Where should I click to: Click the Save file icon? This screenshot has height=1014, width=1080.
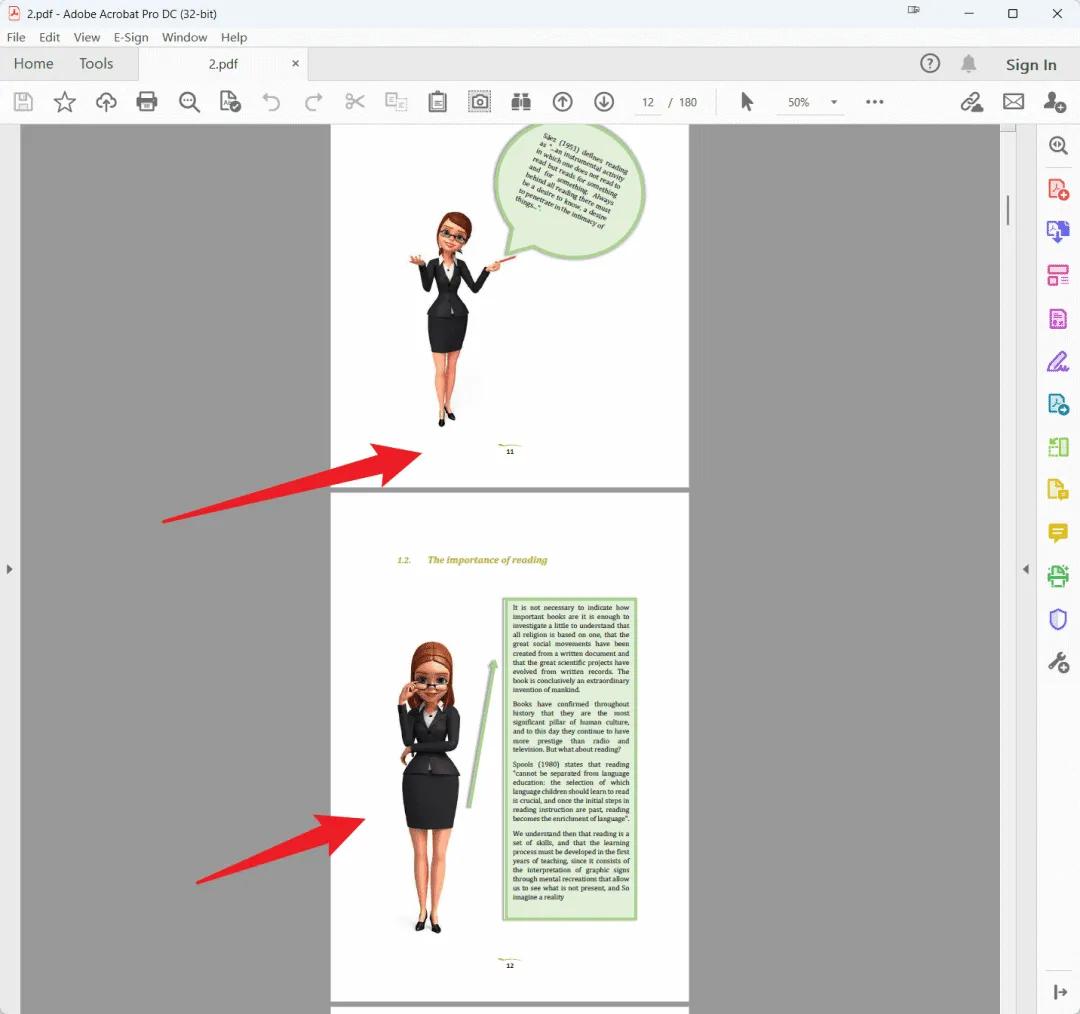click(23, 102)
